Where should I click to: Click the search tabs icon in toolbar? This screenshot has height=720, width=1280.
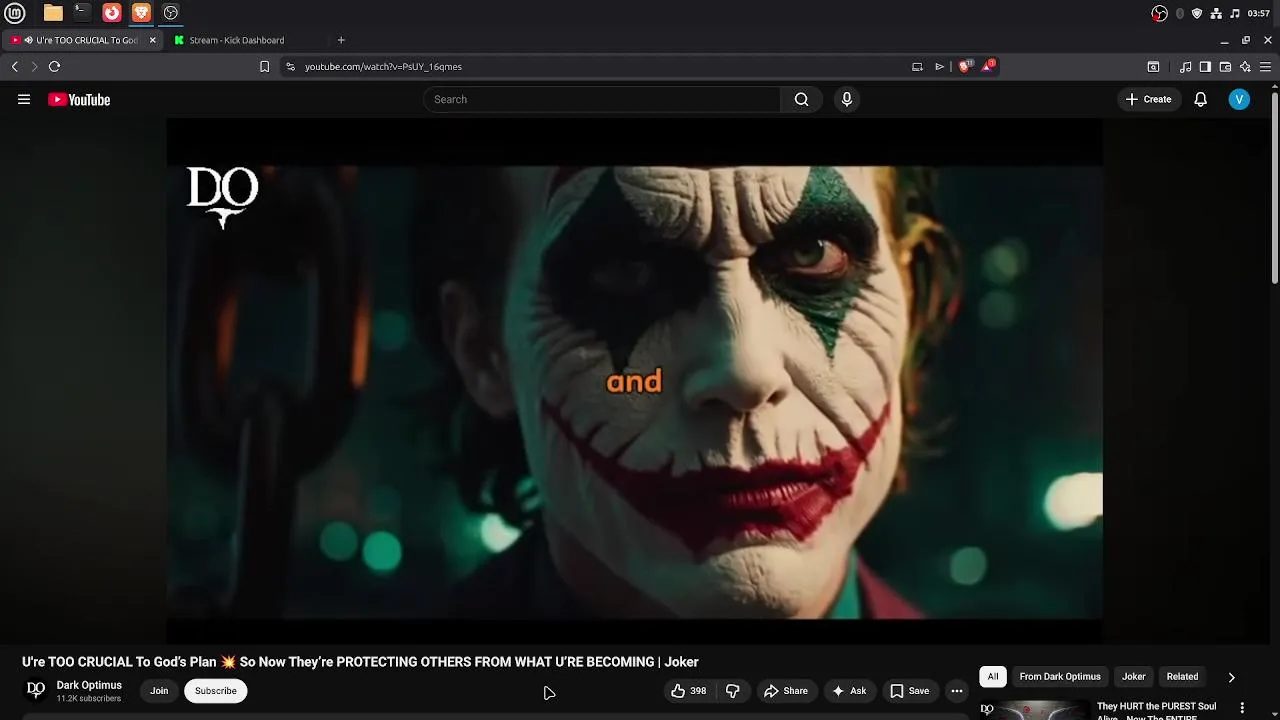1153,66
